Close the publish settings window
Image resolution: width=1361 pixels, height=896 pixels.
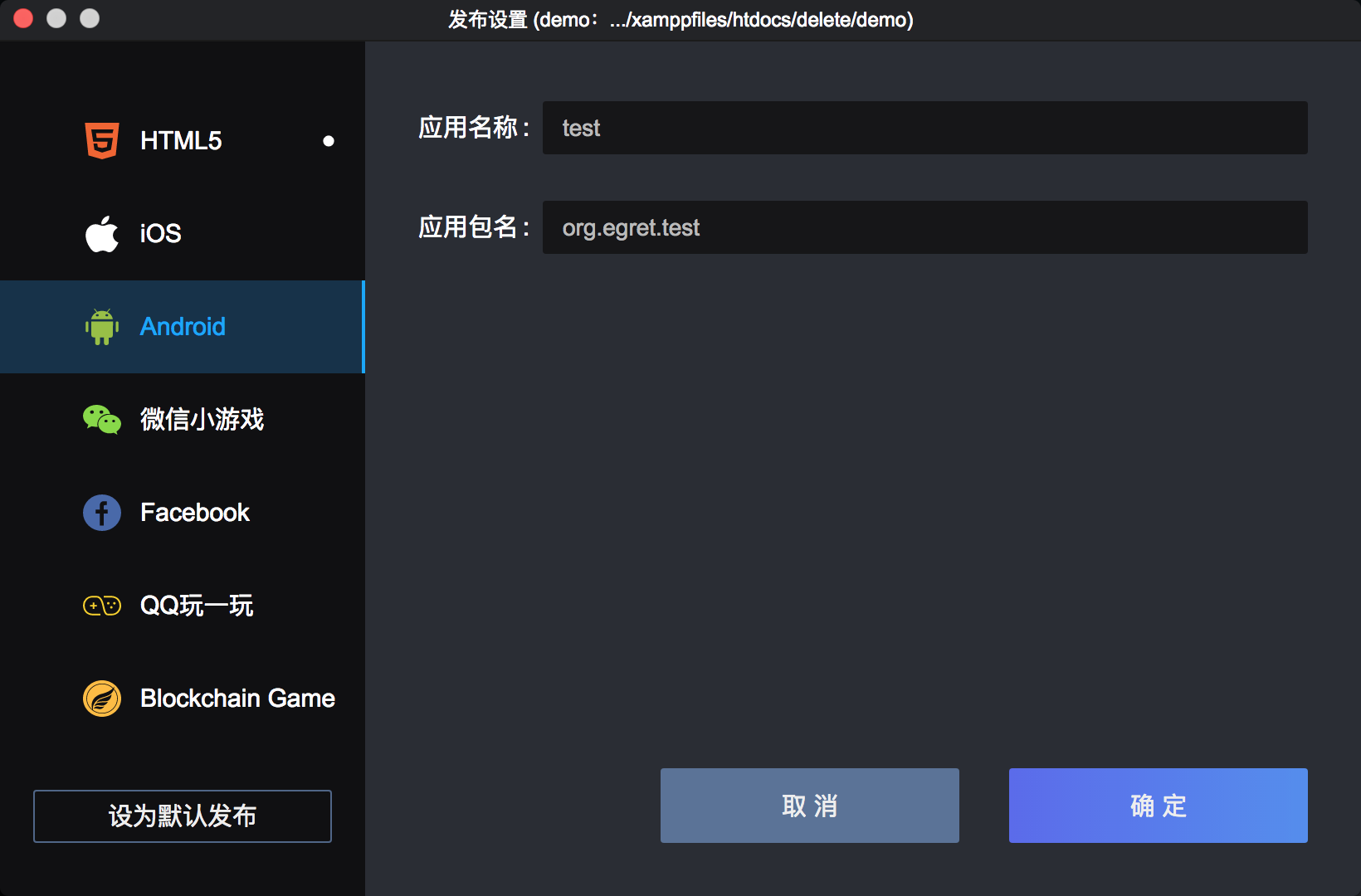tap(23, 18)
